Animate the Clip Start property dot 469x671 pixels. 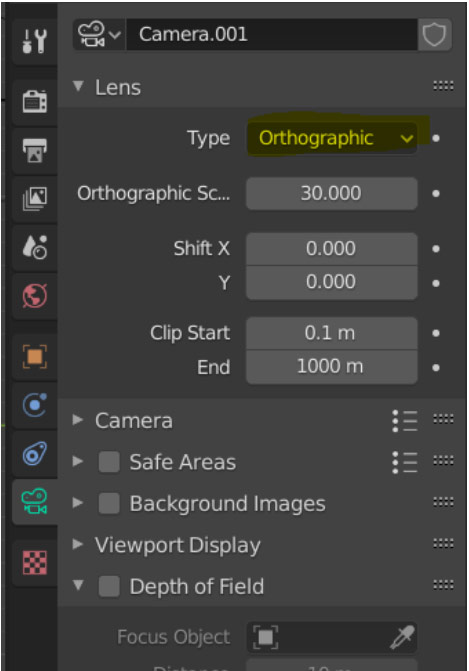point(436,333)
